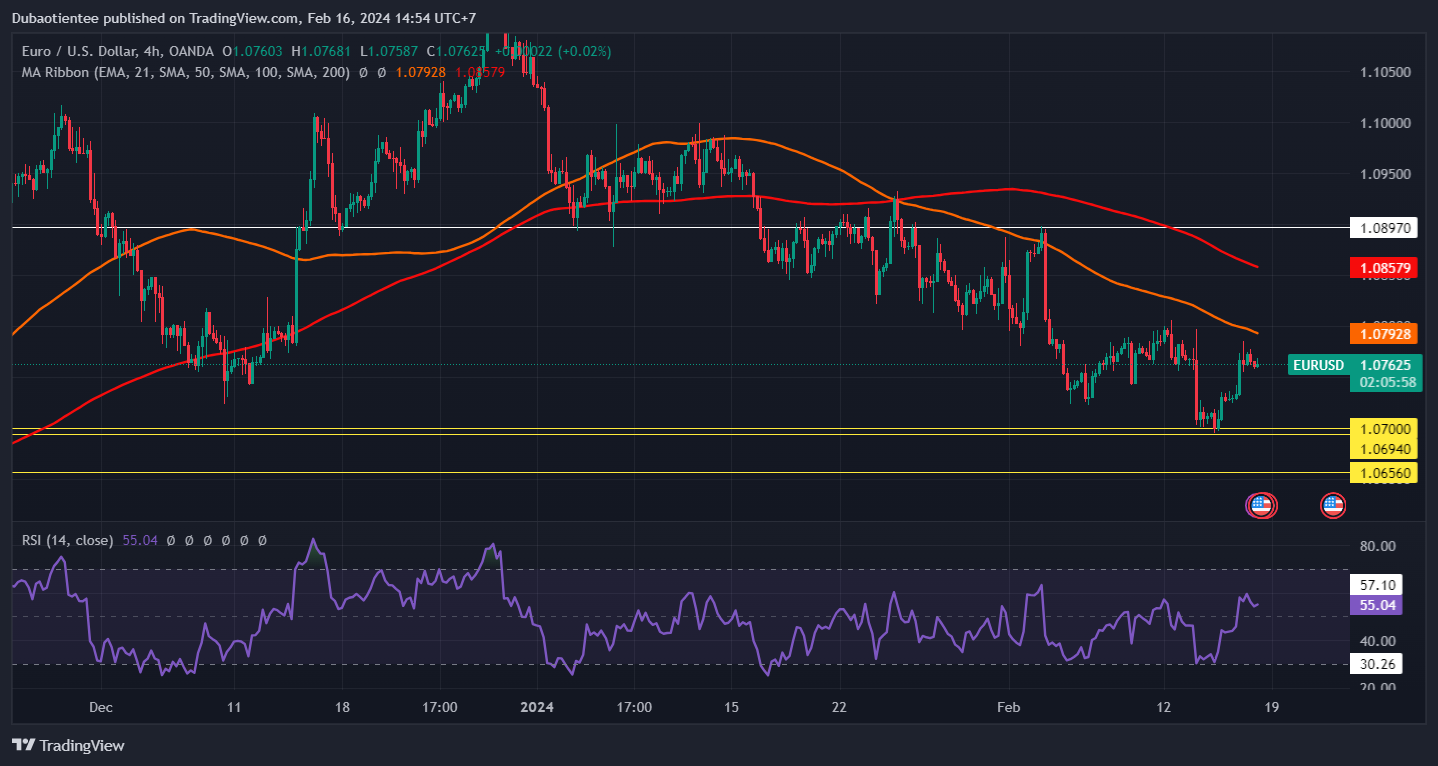The width and height of the screenshot is (1438, 766).
Task: Click the red 1.08579 price axis label
Action: coord(1384,268)
